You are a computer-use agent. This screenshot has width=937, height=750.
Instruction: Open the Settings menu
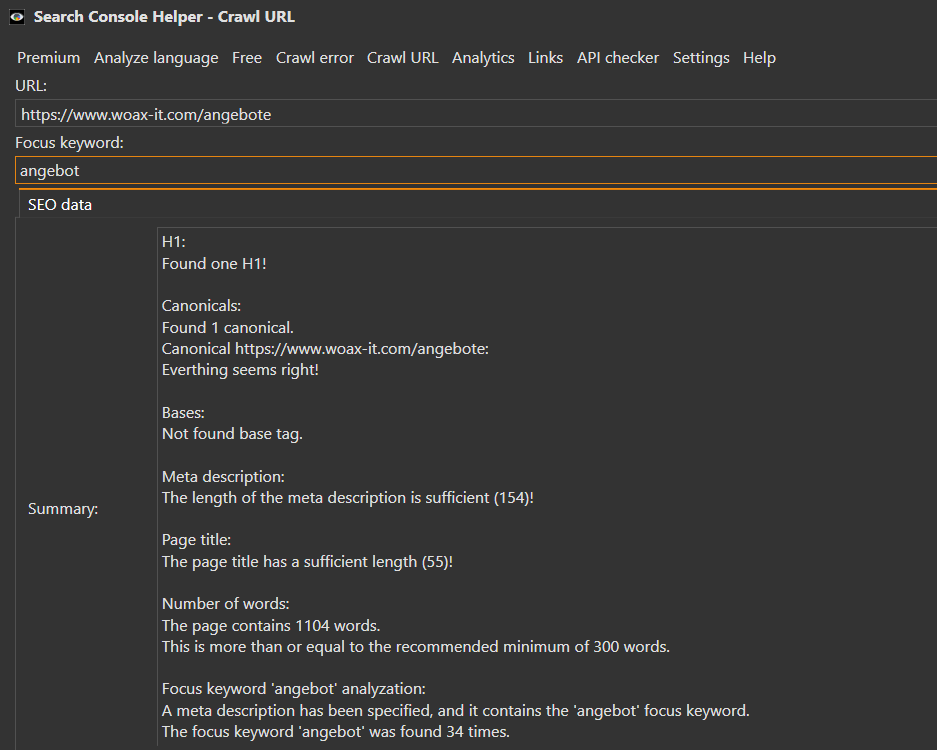tap(701, 58)
